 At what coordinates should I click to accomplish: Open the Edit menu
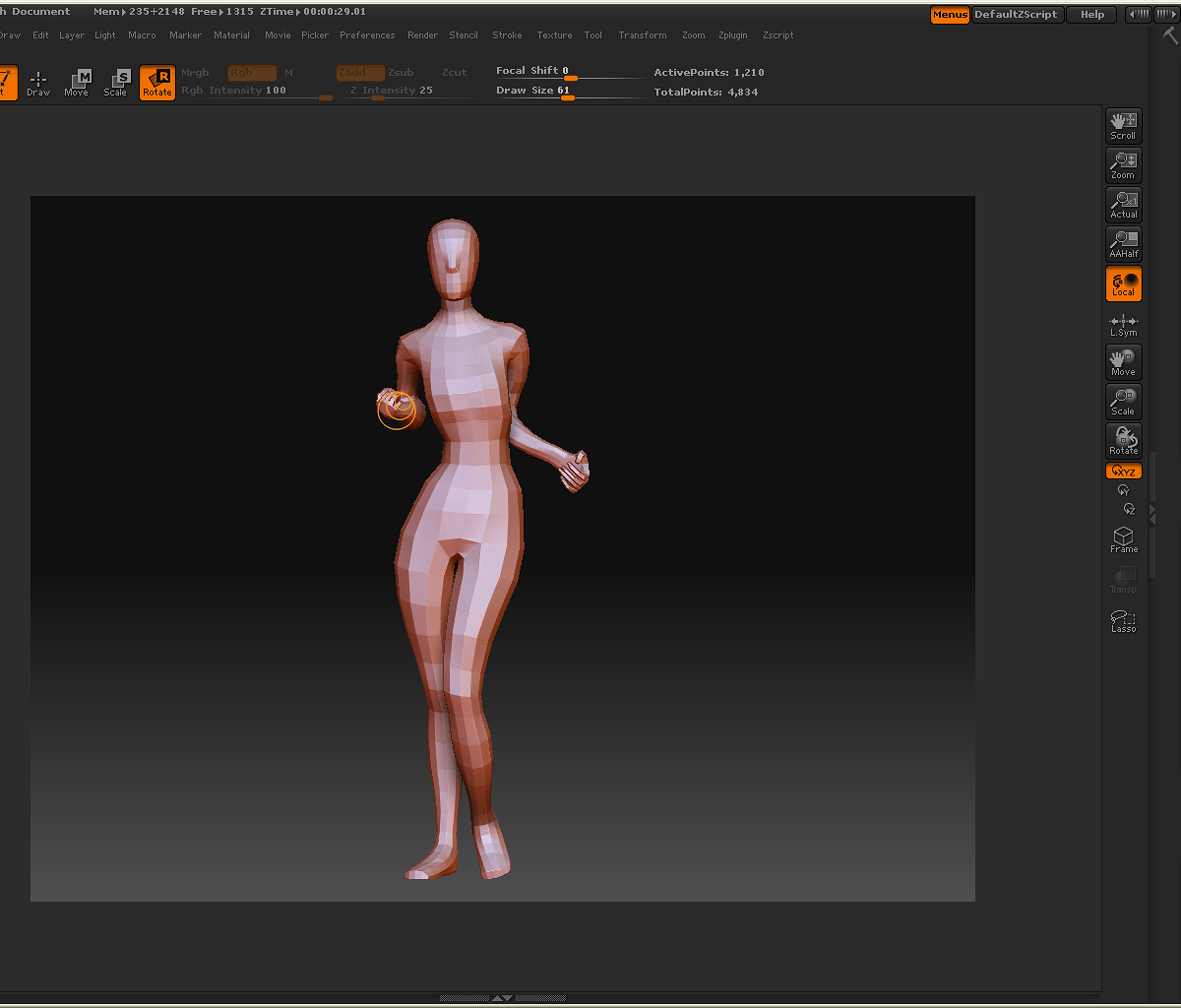pyautogui.click(x=40, y=35)
